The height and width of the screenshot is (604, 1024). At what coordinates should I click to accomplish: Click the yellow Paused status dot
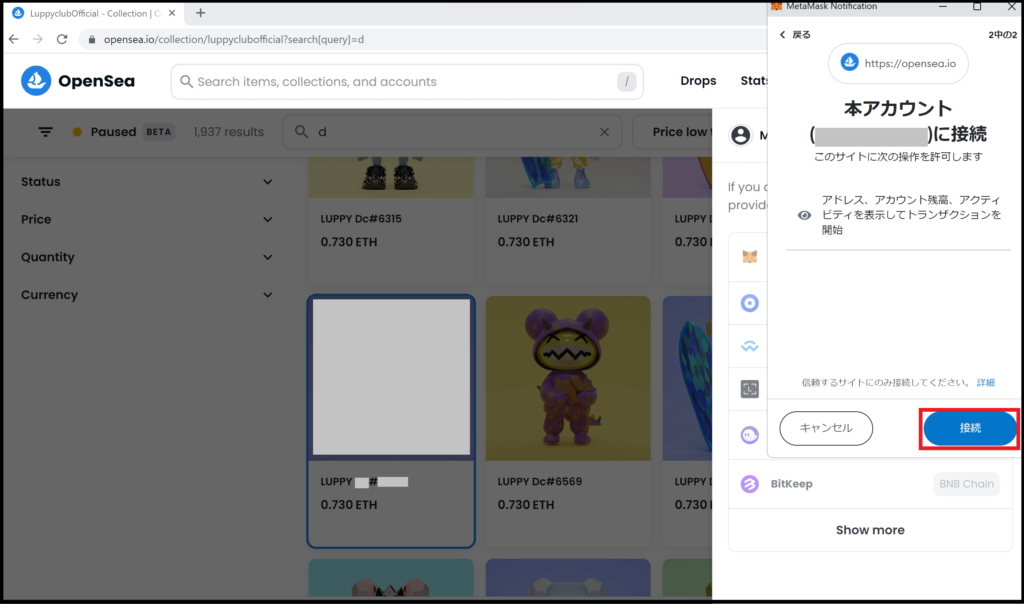click(77, 132)
